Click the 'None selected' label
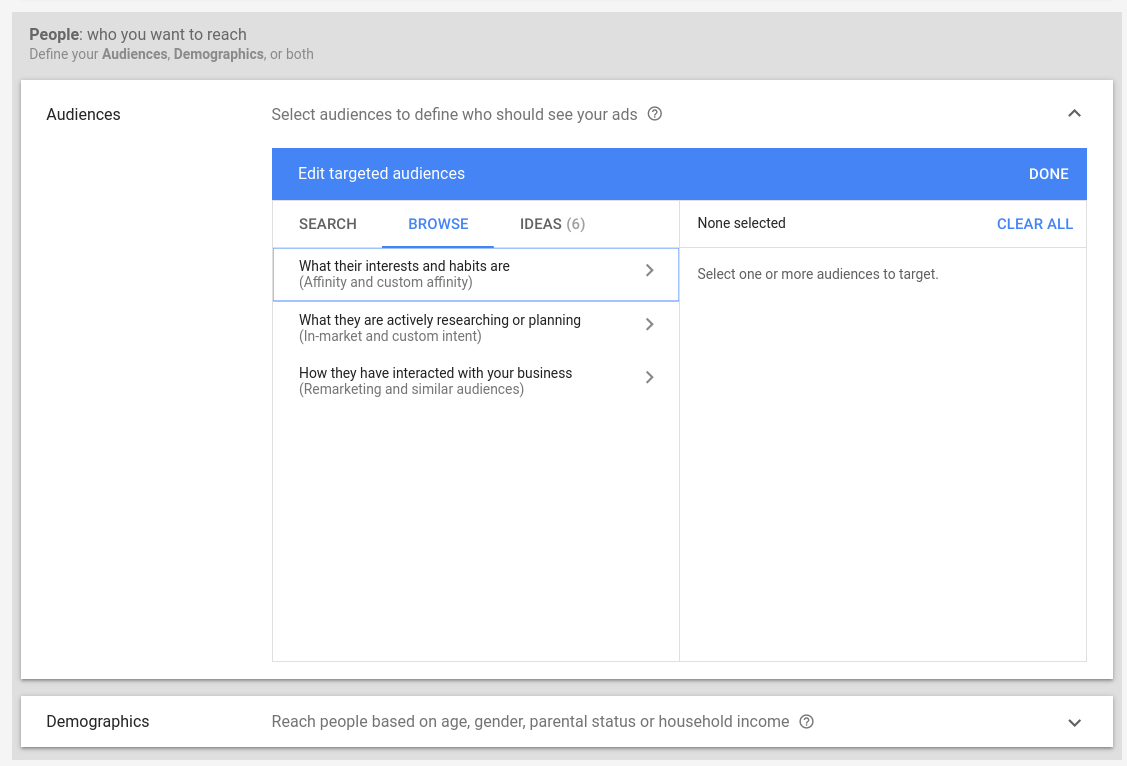Screen dimensions: 1127x766 [741, 224]
